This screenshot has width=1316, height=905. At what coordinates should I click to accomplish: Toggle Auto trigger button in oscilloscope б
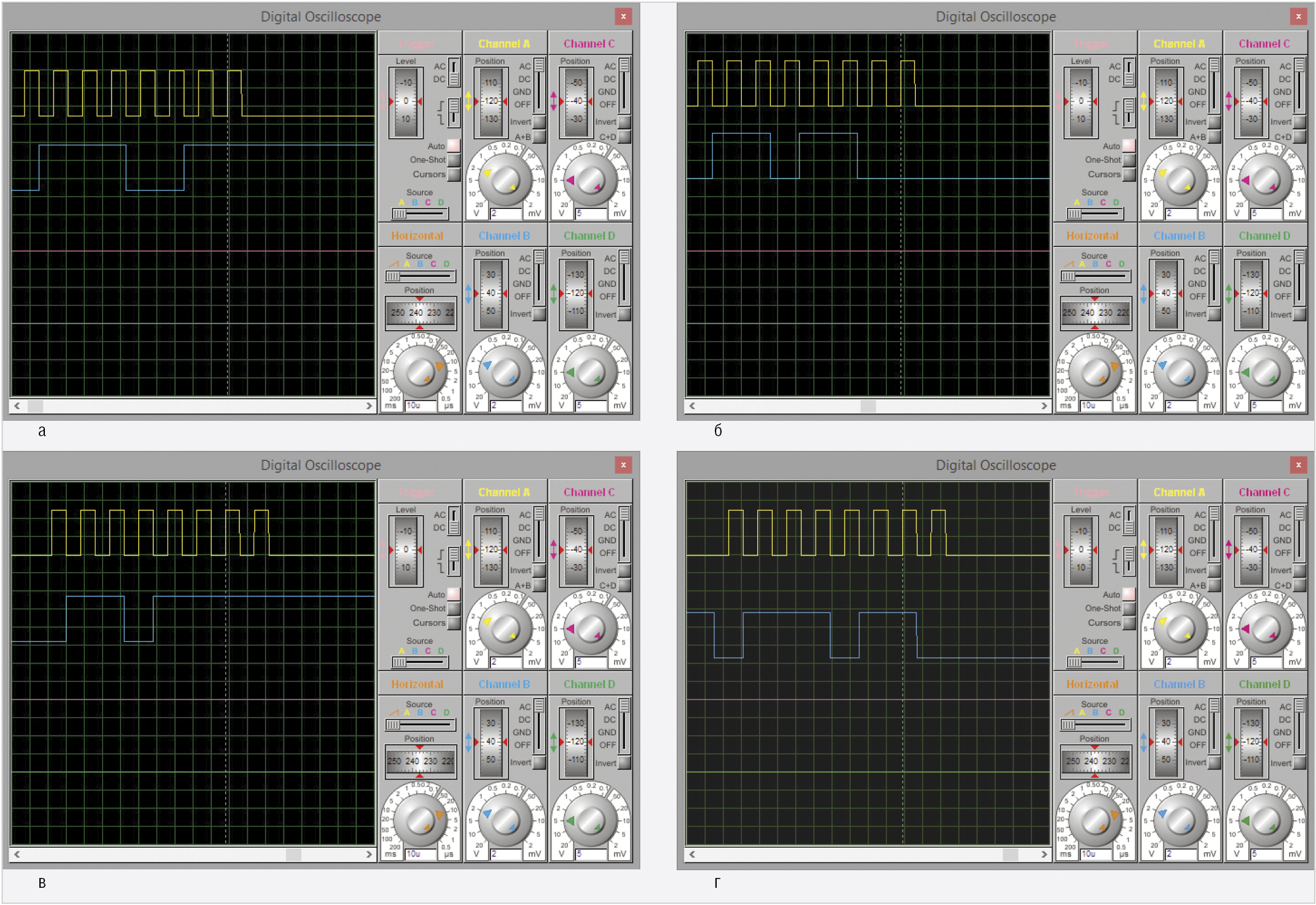[x=1129, y=146]
